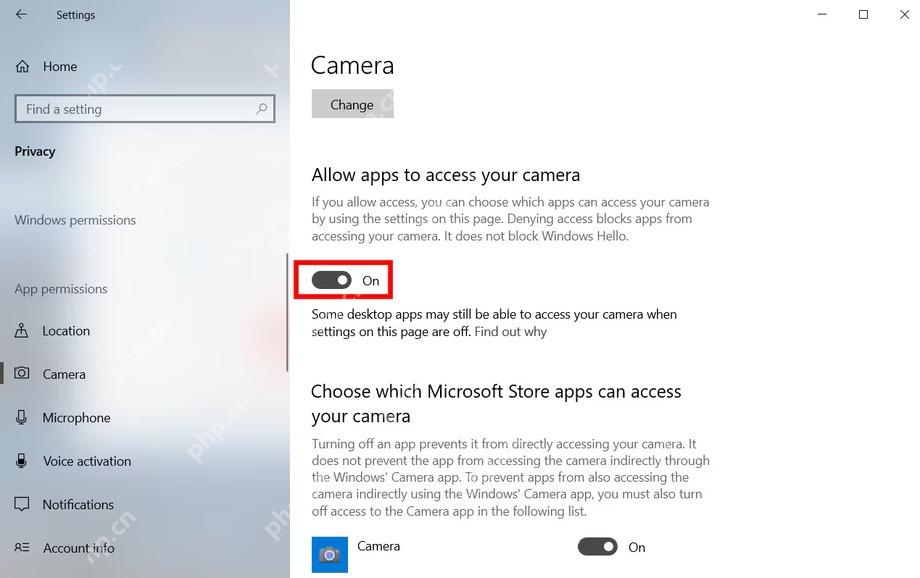This screenshot has height=578, width=920.
Task: Click the Camera app name label
Action: coord(378,546)
